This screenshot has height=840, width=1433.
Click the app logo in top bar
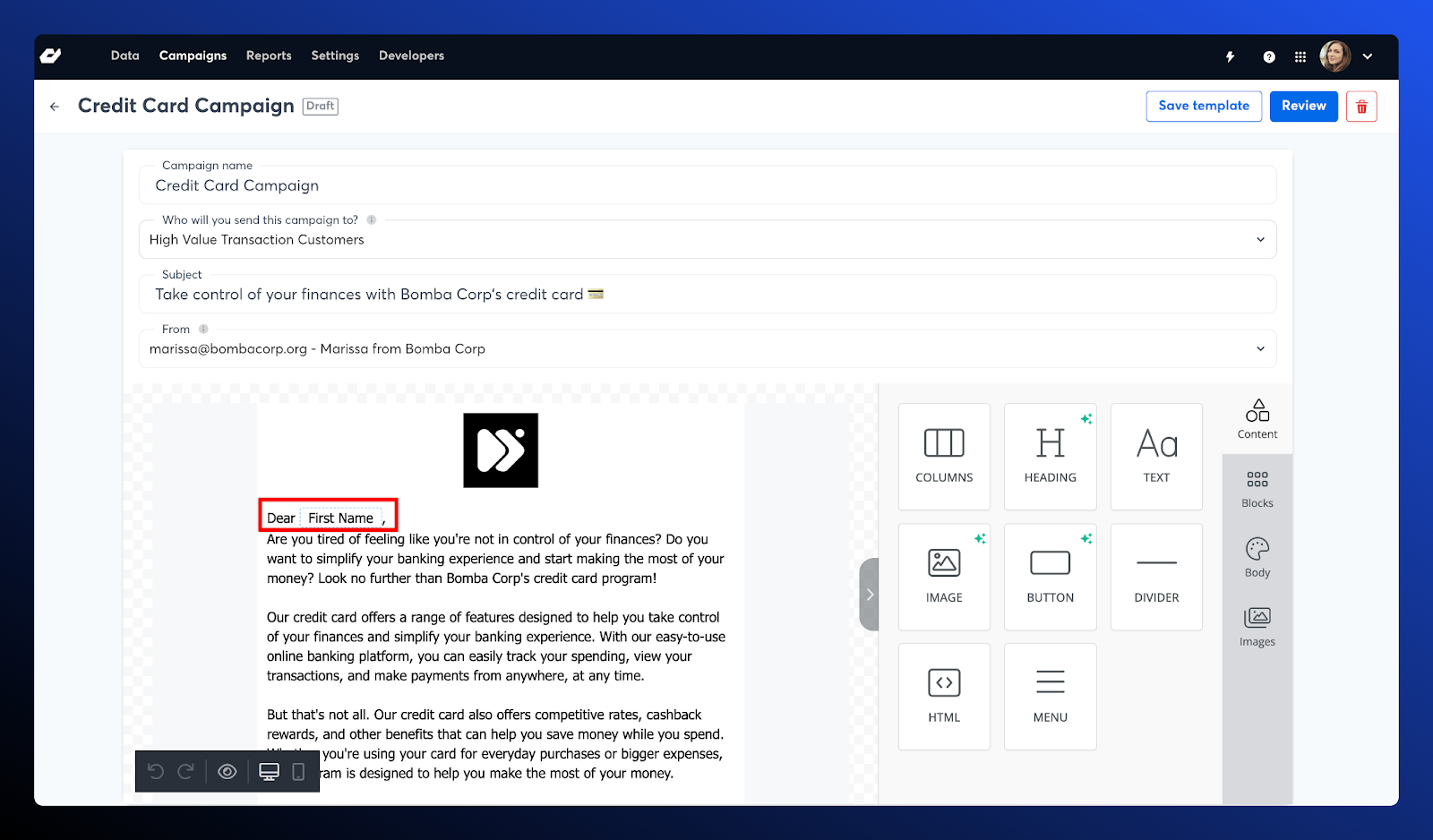point(51,56)
